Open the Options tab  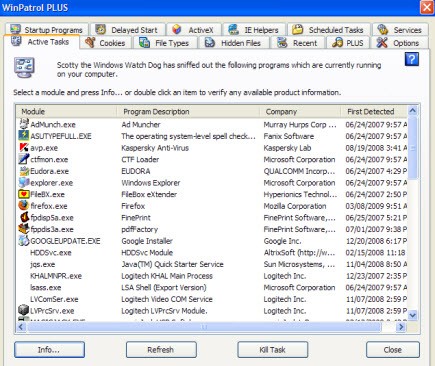point(400,43)
